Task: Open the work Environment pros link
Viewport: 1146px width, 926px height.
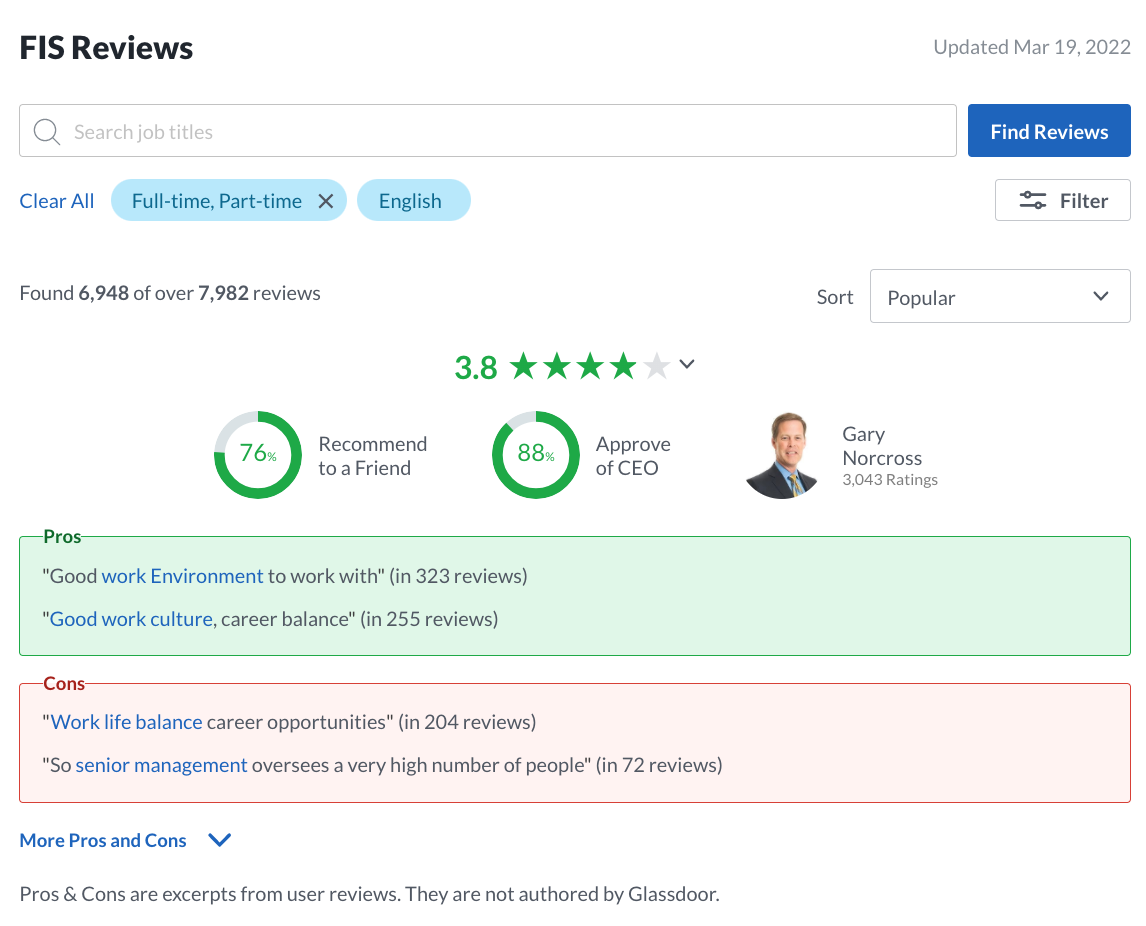Action: (183, 576)
